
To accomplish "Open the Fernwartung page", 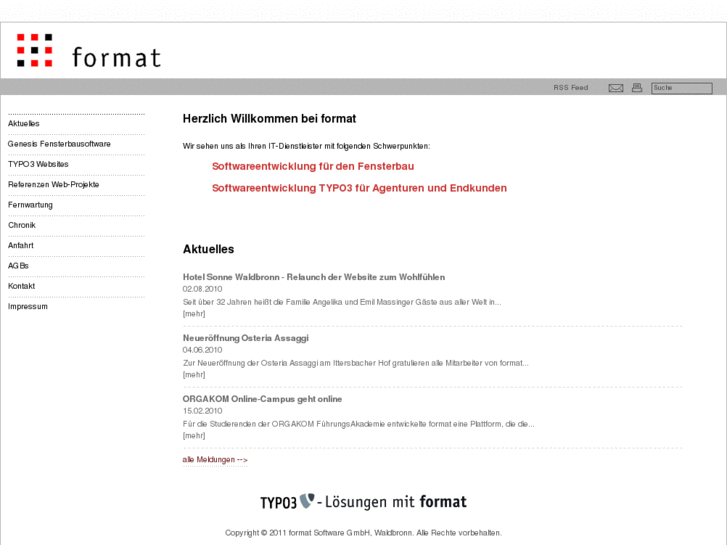I will pos(30,205).
